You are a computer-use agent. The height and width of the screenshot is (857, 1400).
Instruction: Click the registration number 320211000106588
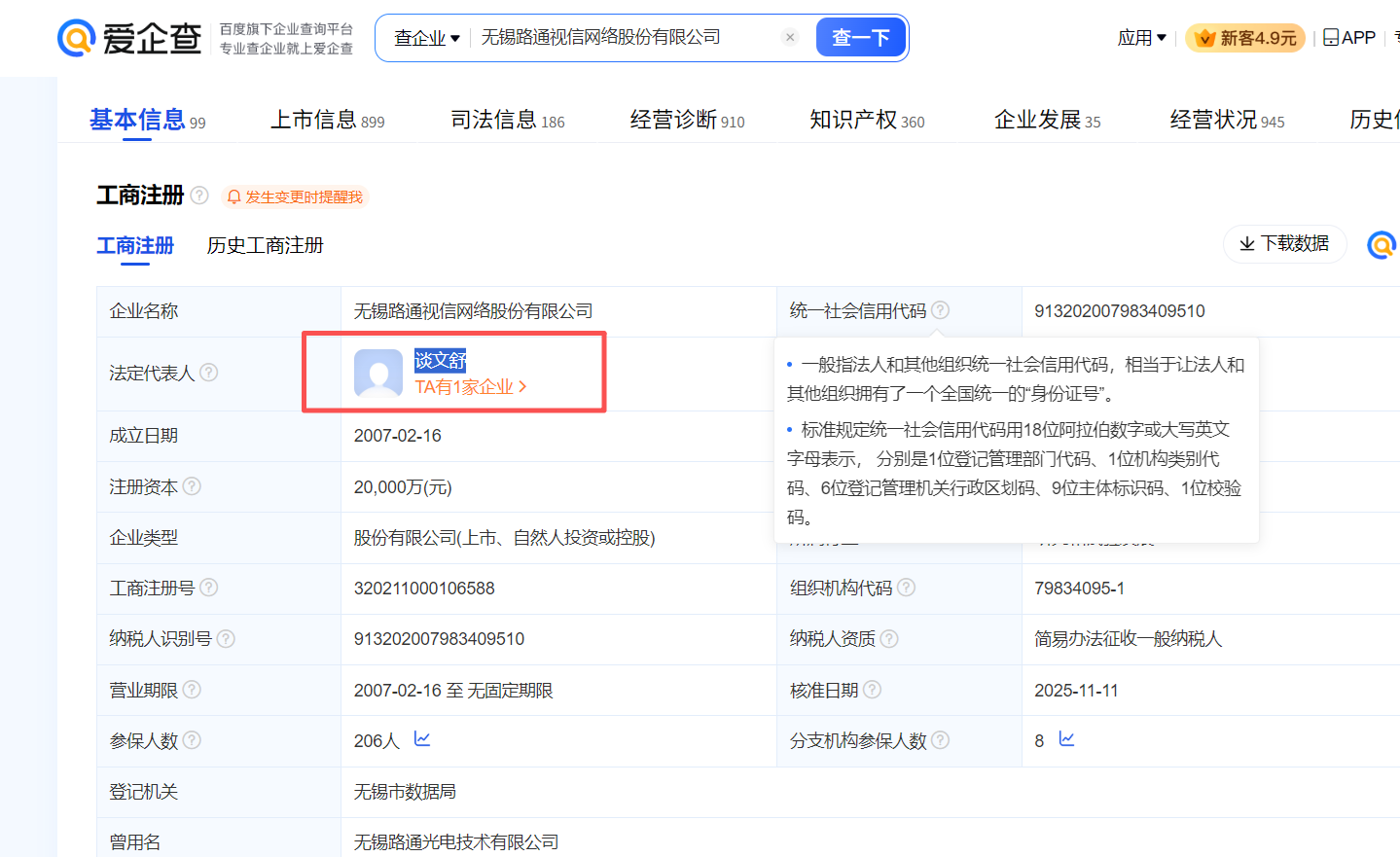(424, 589)
